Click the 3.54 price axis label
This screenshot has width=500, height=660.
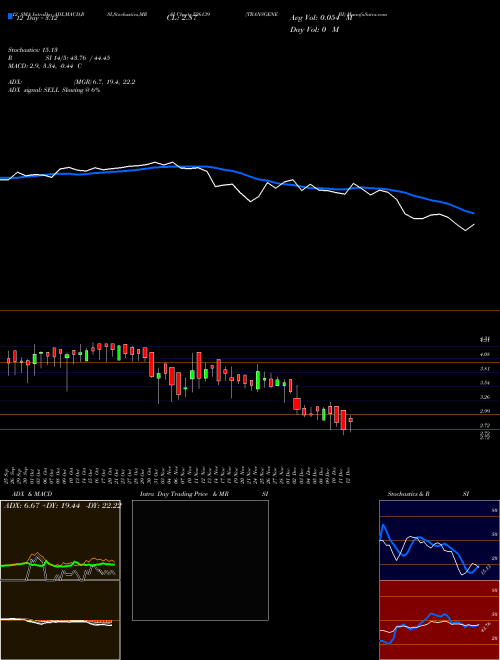pos(484,383)
